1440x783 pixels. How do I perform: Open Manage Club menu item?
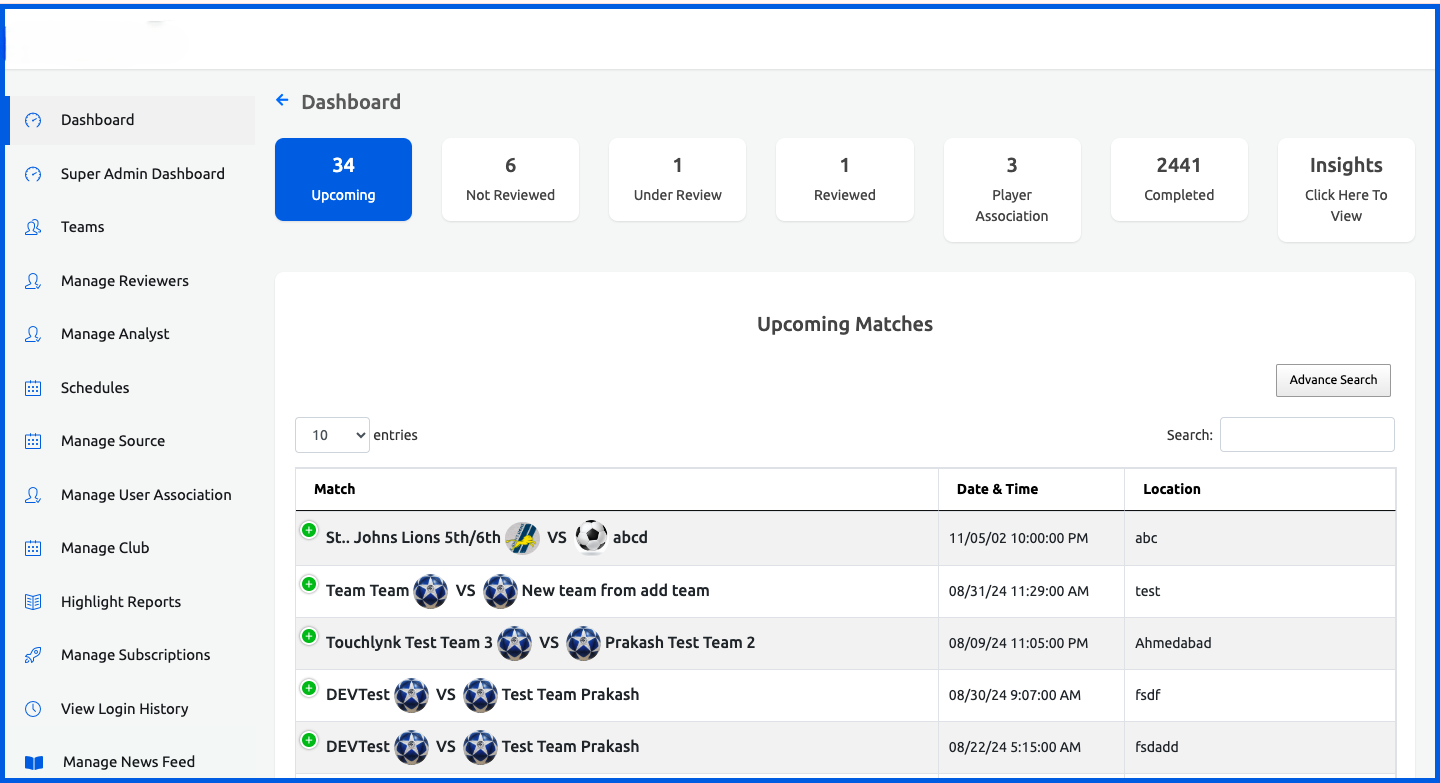coord(130,548)
